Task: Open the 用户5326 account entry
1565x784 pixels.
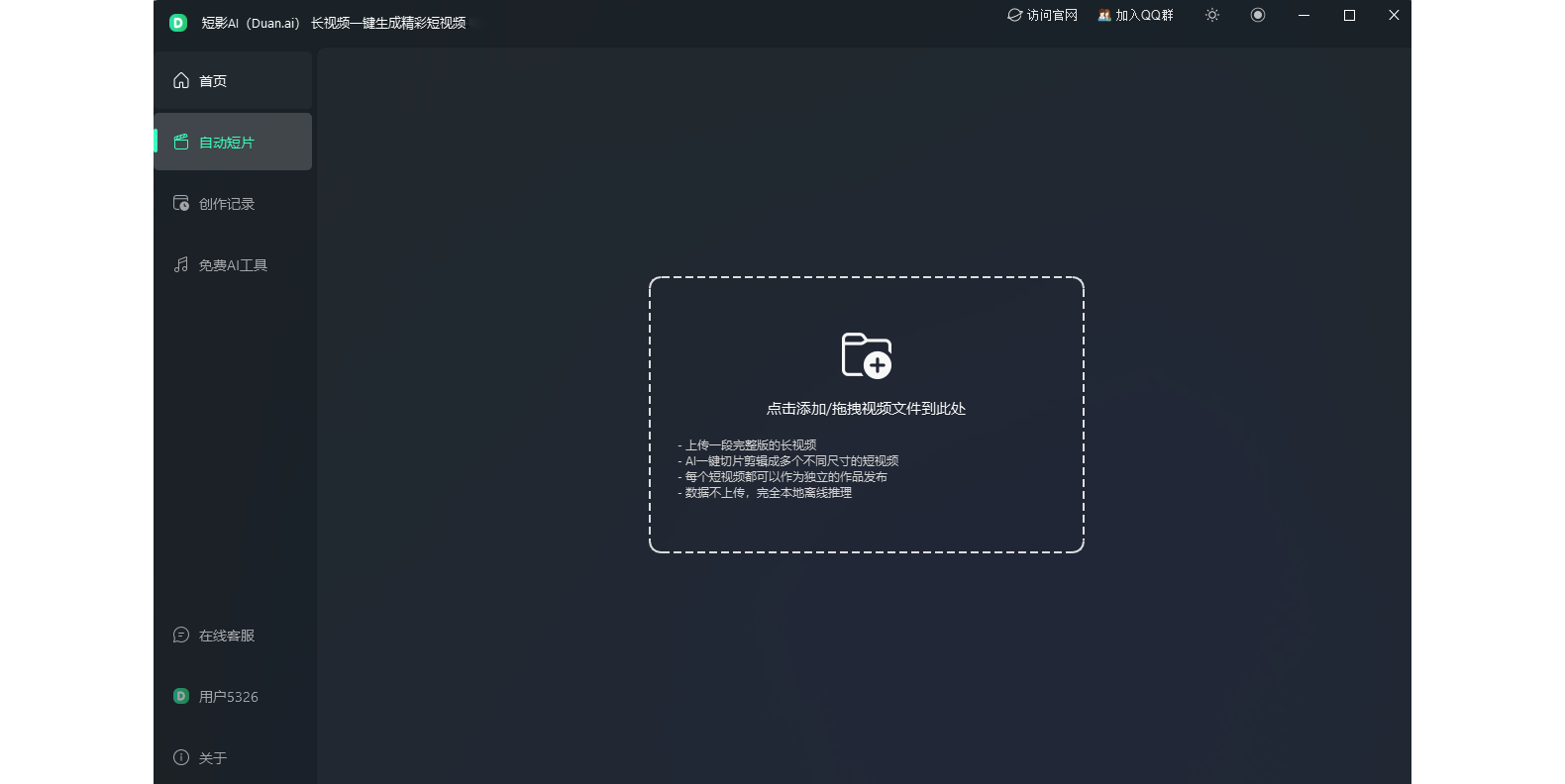Action: tap(229, 697)
